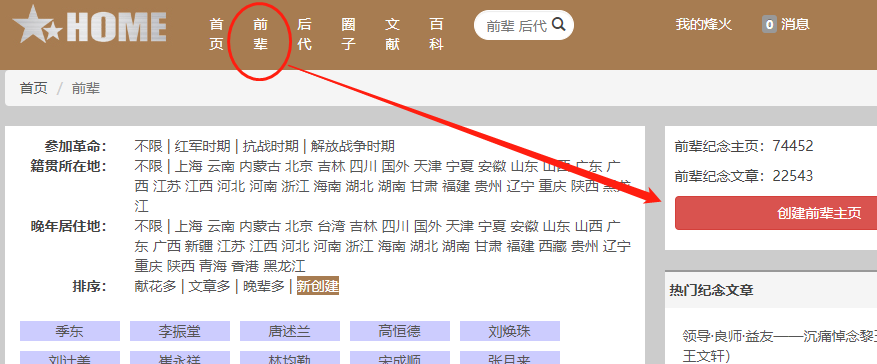This screenshot has height=364, width=877.
Task: Choose 上海 in the 晚年居住地 row
Action: point(188,226)
